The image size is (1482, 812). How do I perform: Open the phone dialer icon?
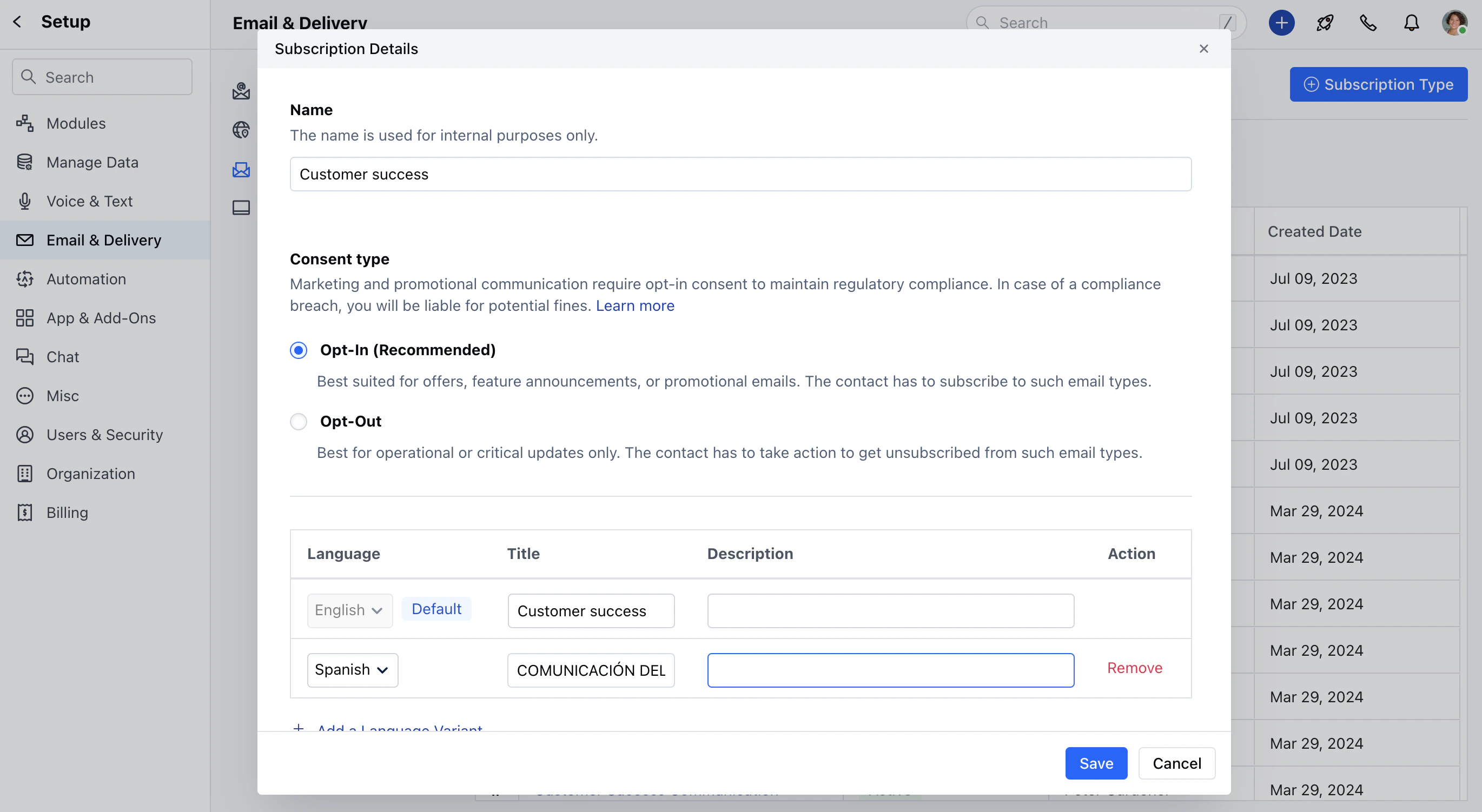pyautogui.click(x=1368, y=23)
